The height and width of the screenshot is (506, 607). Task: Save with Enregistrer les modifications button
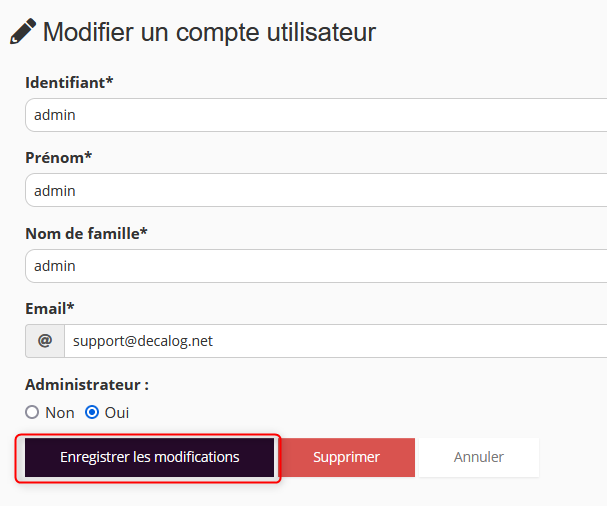pyautogui.click(x=150, y=457)
